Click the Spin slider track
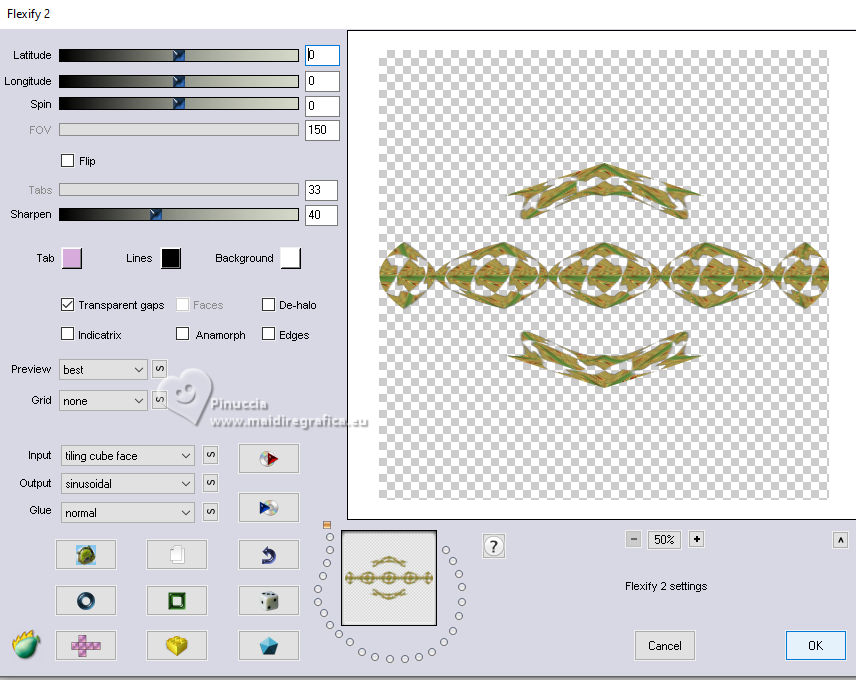 coord(179,104)
